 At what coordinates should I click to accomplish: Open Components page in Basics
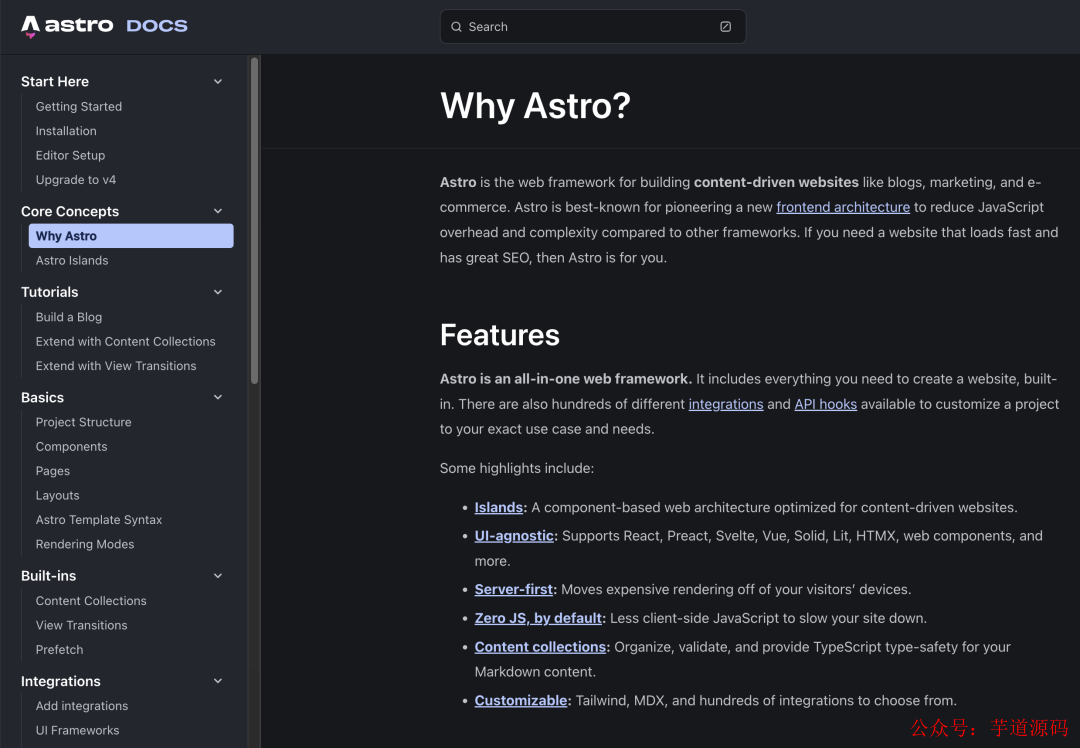(x=72, y=446)
